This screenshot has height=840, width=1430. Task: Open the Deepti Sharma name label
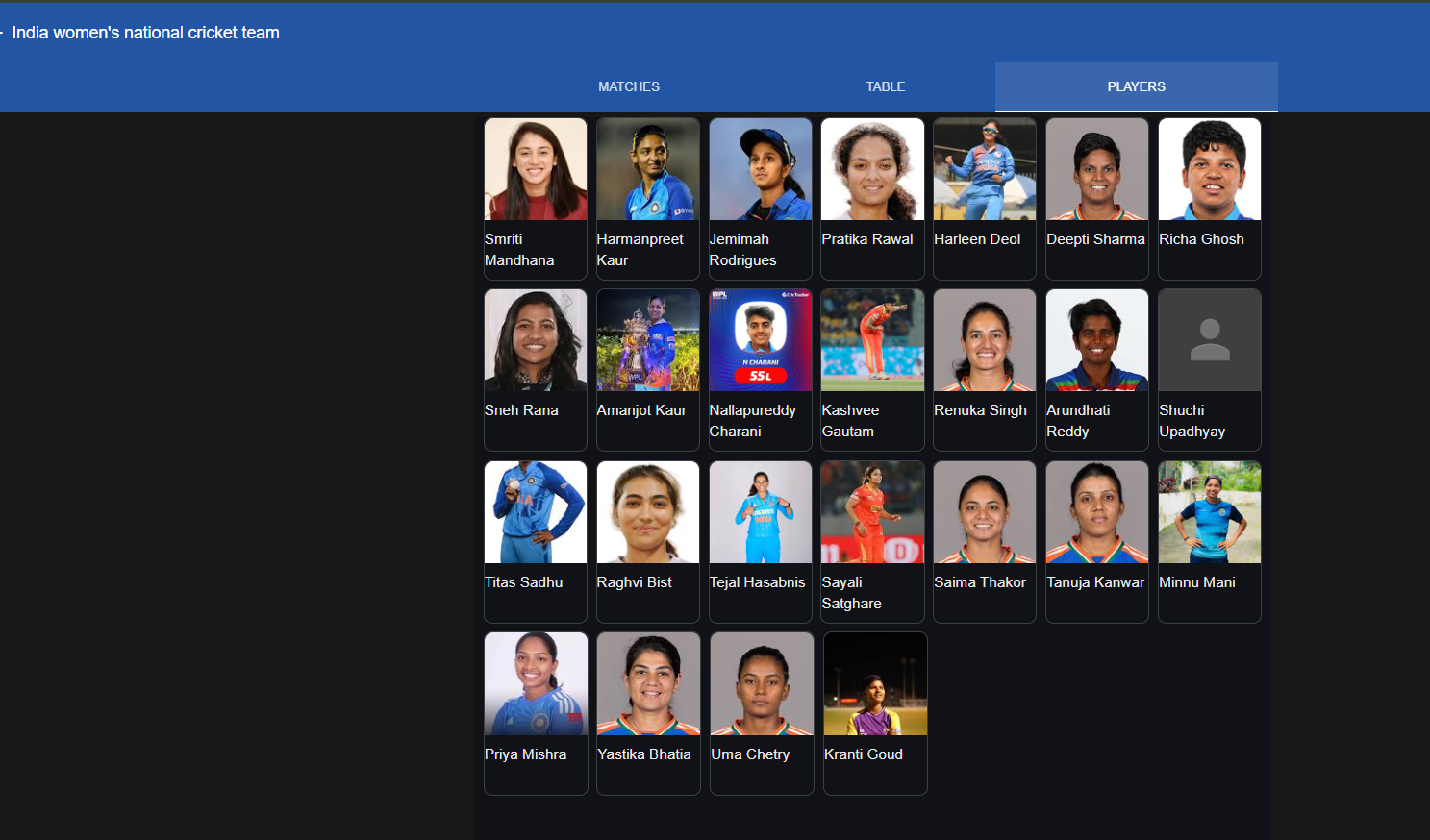(1095, 239)
